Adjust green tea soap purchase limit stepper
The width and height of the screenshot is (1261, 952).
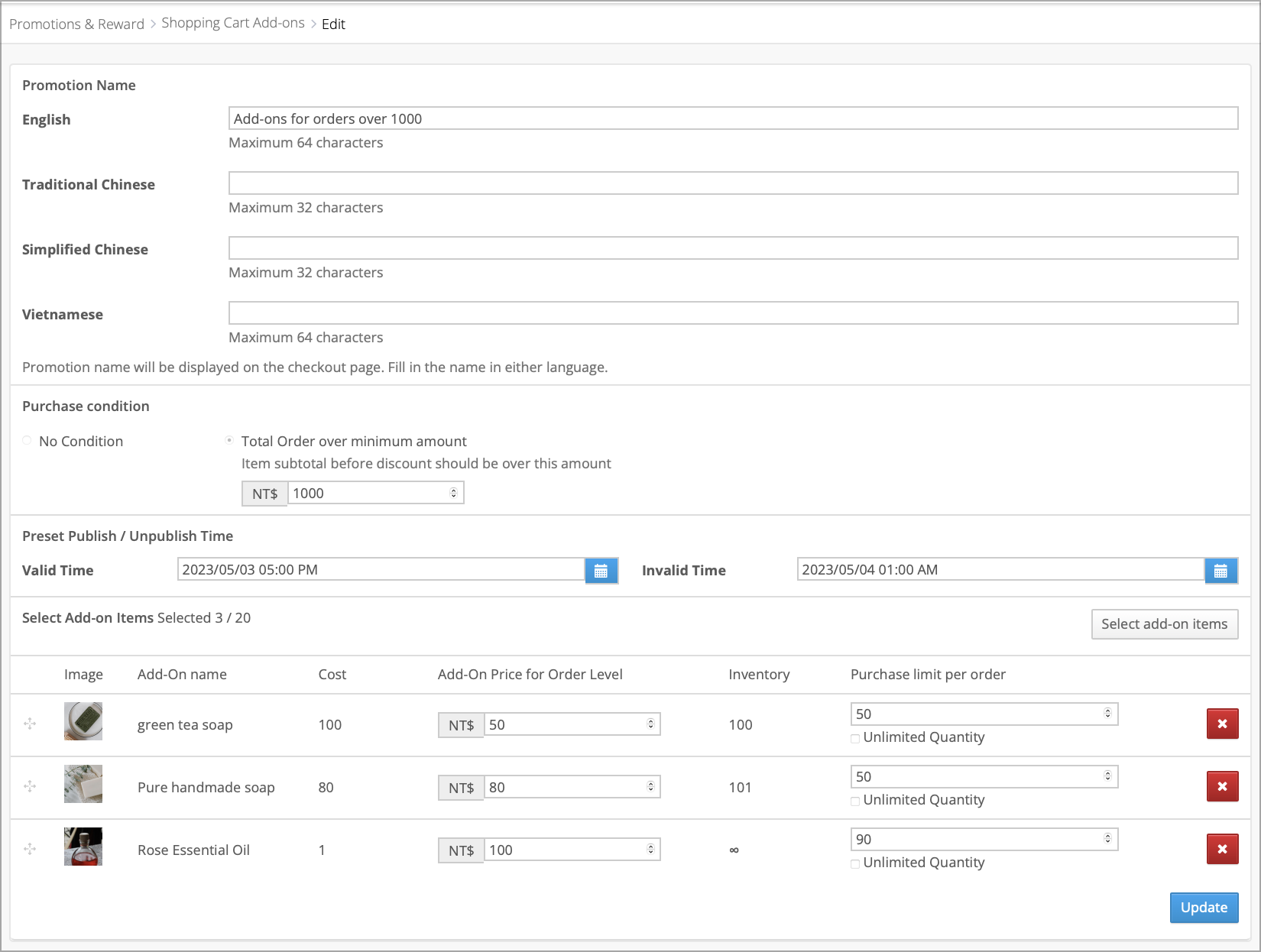click(1108, 713)
